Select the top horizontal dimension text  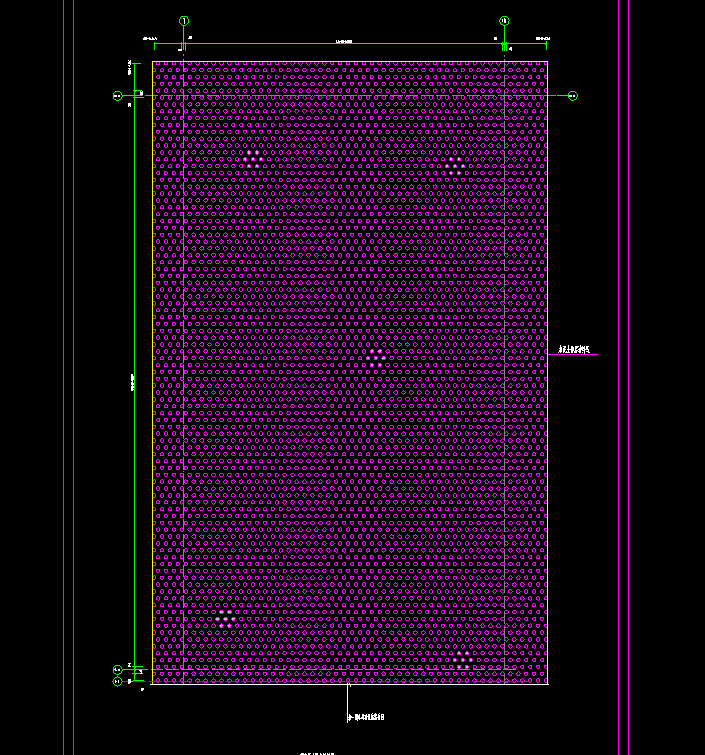[x=345, y=42]
